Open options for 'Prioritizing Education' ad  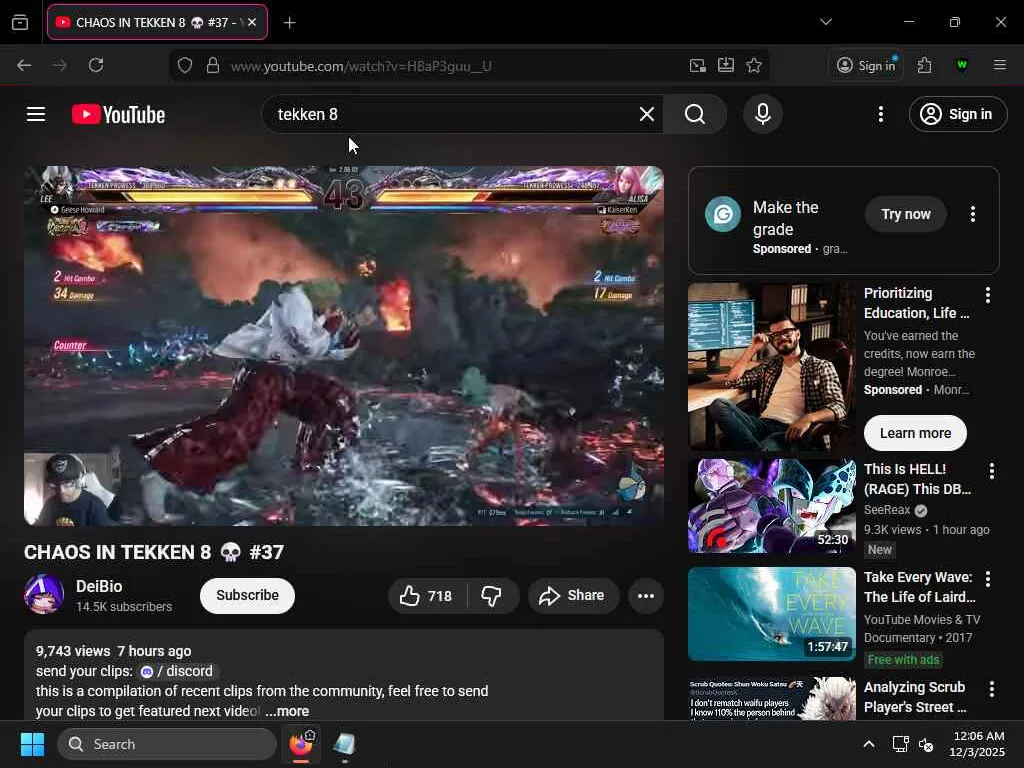point(987,295)
